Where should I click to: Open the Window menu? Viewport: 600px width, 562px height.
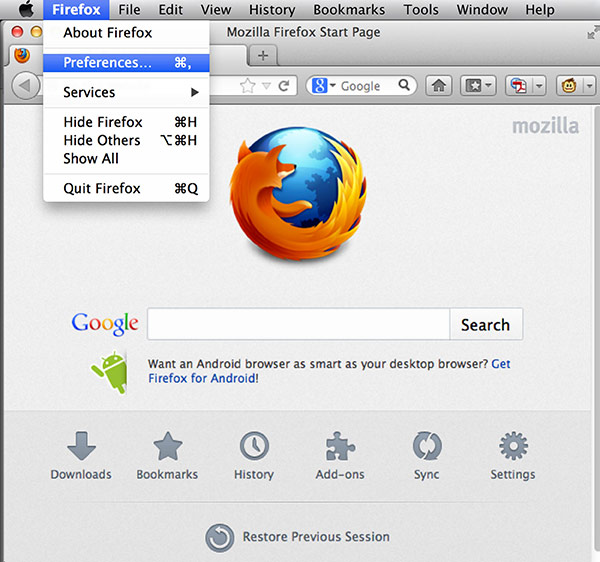click(x=482, y=10)
